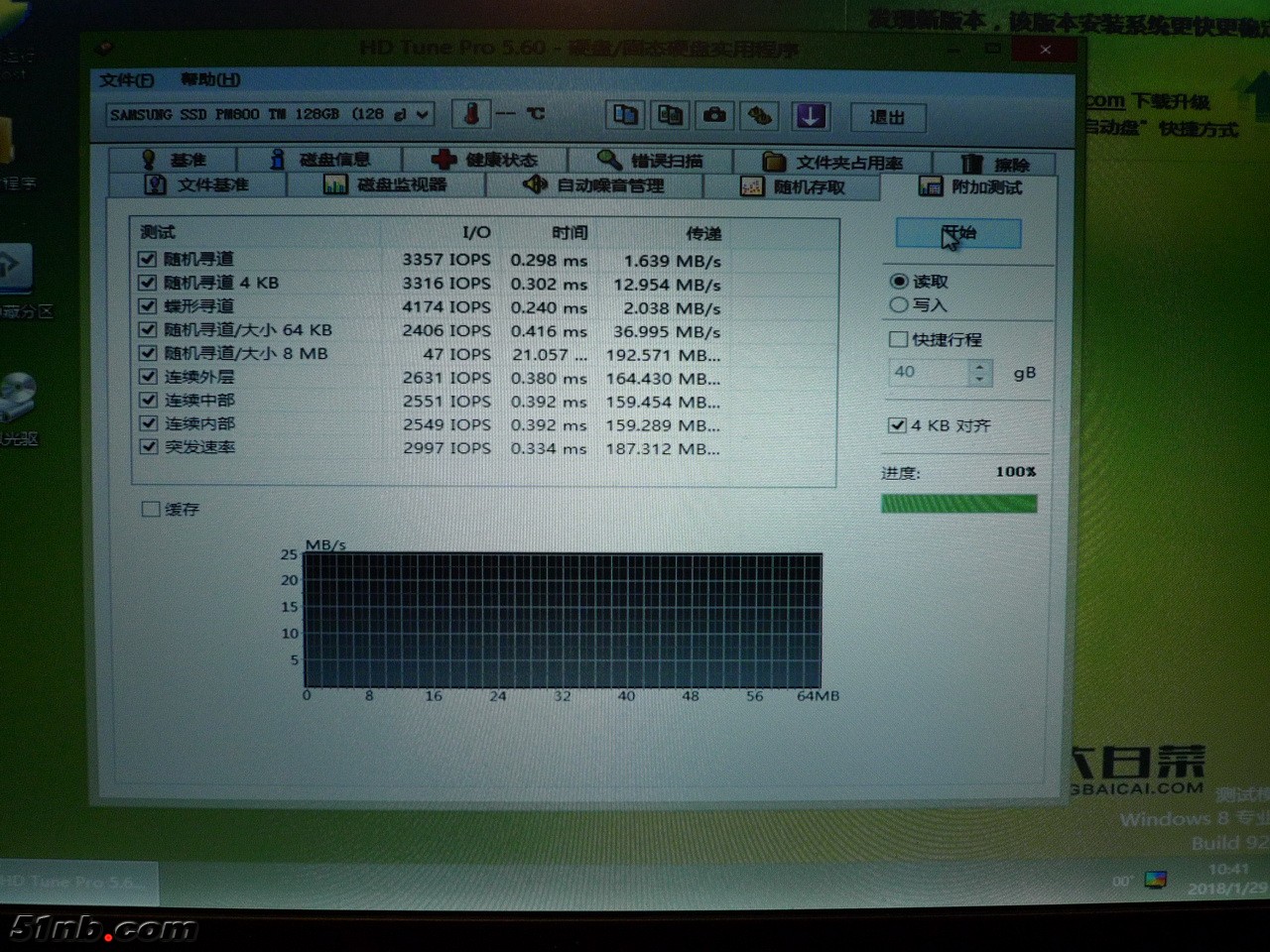Click the blue down-arrow minimize-to-tray icon
The width and height of the screenshot is (1270, 952).
pos(811,116)
